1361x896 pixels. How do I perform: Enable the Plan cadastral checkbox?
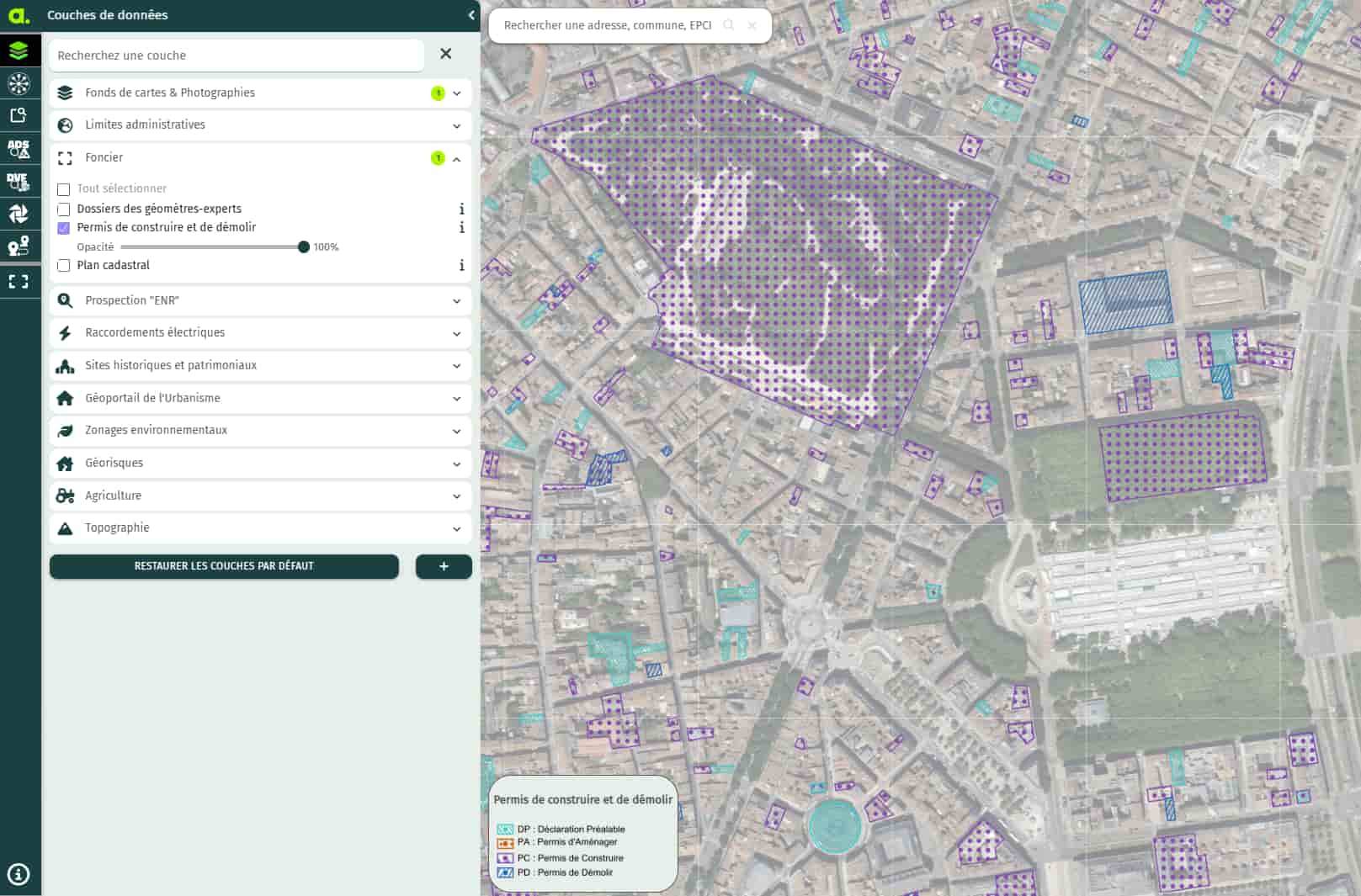(x=64, y=266)
